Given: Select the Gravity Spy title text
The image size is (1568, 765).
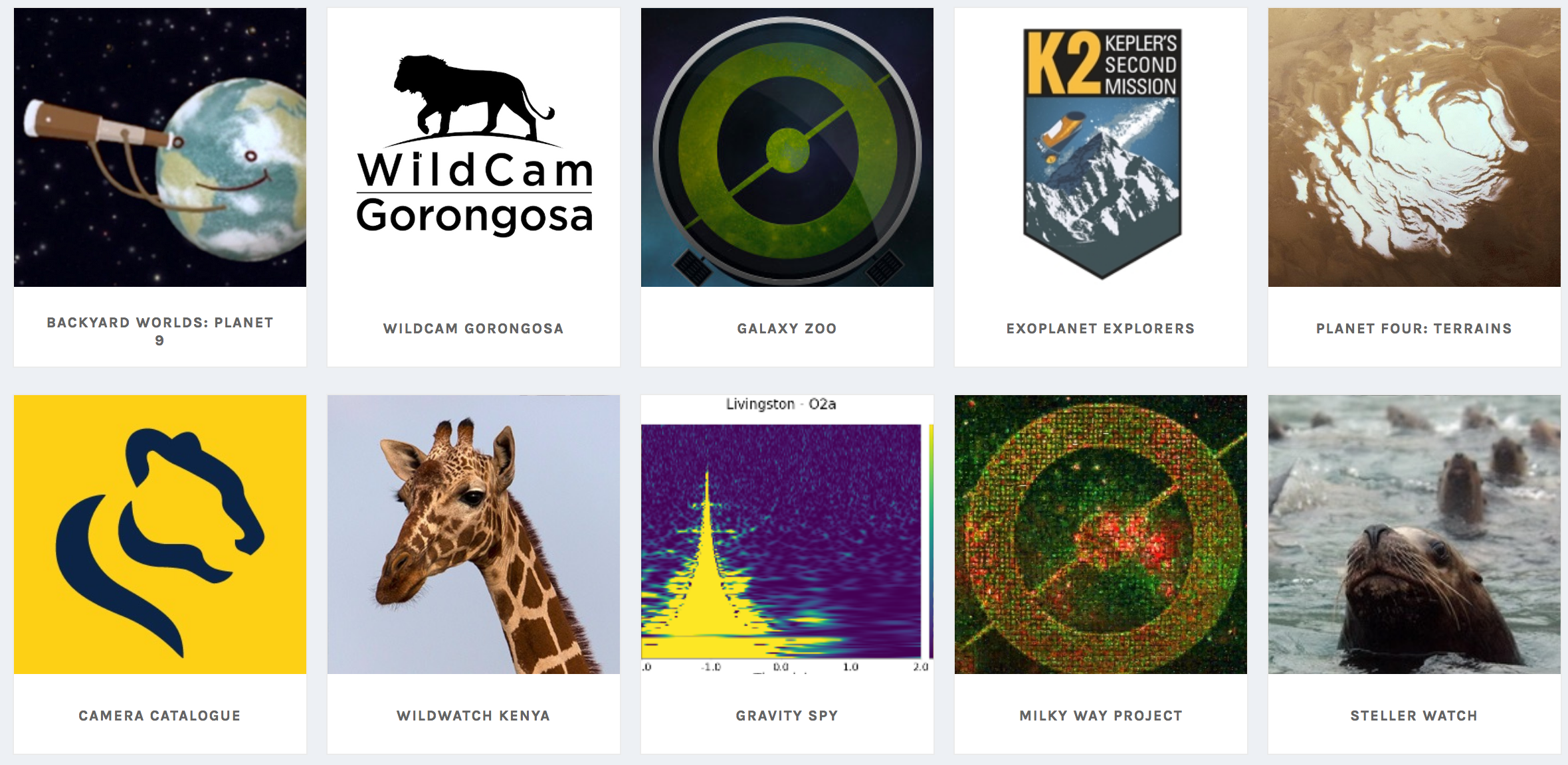Looking at the screenshot, I should [787, 716].
